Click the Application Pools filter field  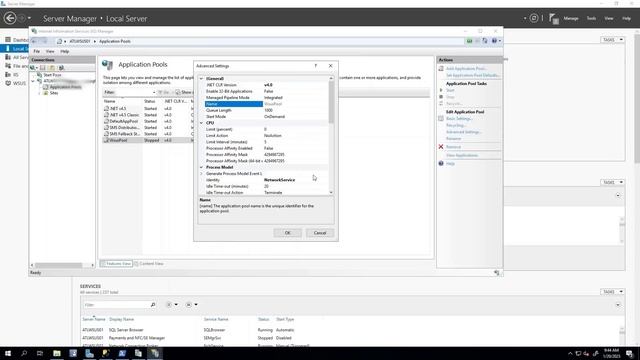coord(135,92)
